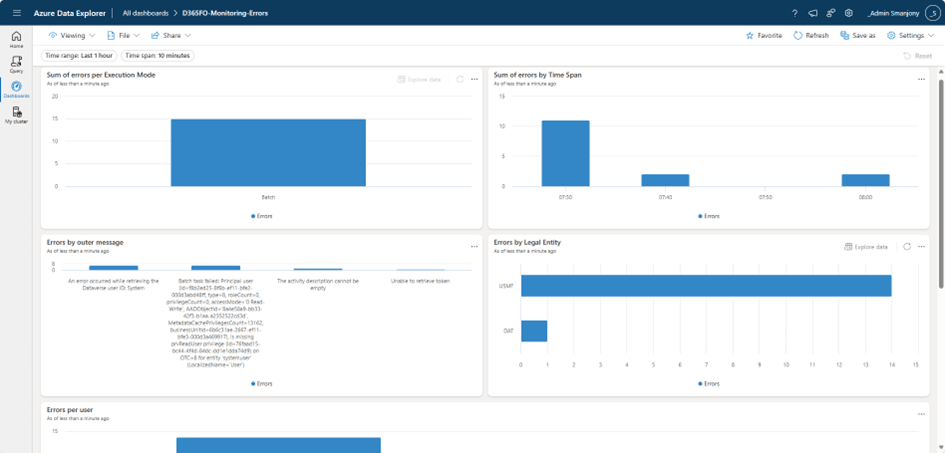Open Time range: Last 1 hour filter
945x453 pixels.
(78, 56)
